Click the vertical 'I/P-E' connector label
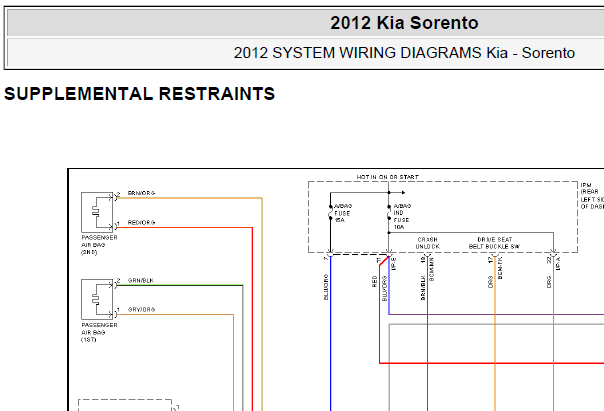The width and height of the screenshot is (604, 411). 394,264
